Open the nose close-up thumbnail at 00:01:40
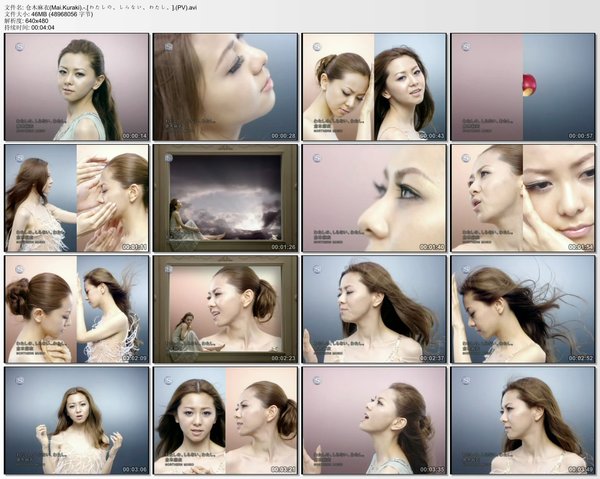This screenshot has height=479, width=600. click(374, 198)
